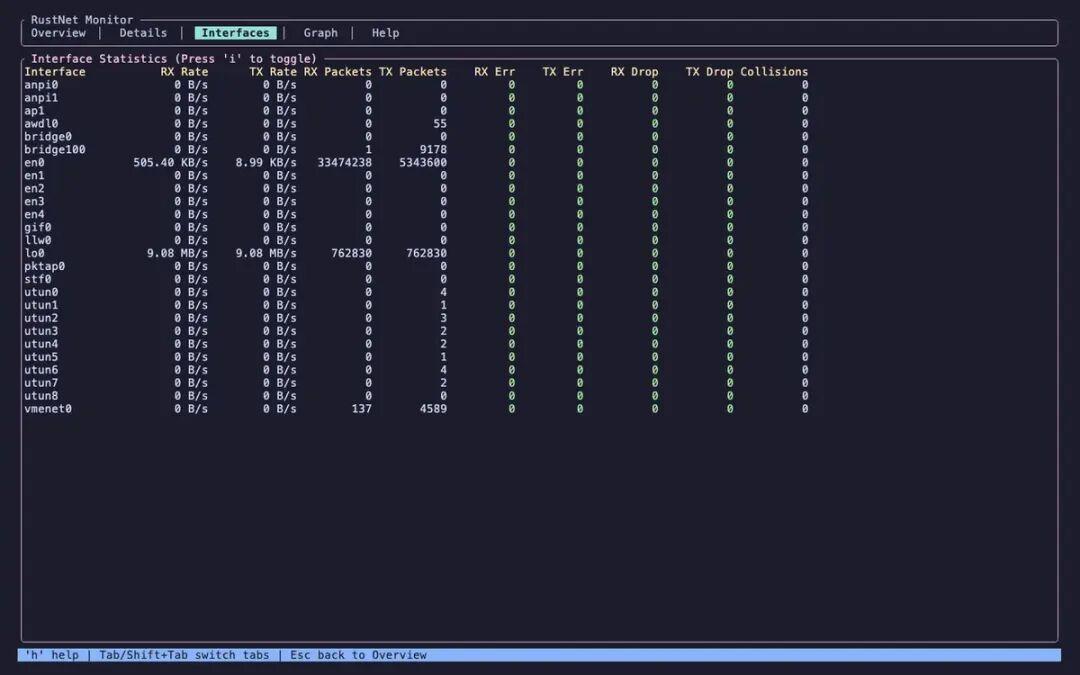Select the stf0 interface name
Viewport: 1080px width, 675px height.
click(38, 280)
